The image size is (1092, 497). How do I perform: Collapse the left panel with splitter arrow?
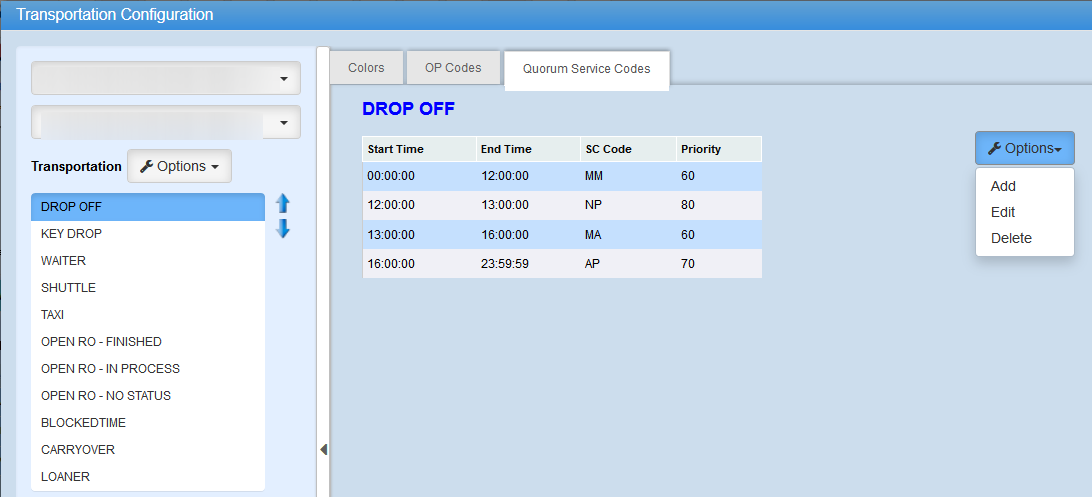coord(323,450)
